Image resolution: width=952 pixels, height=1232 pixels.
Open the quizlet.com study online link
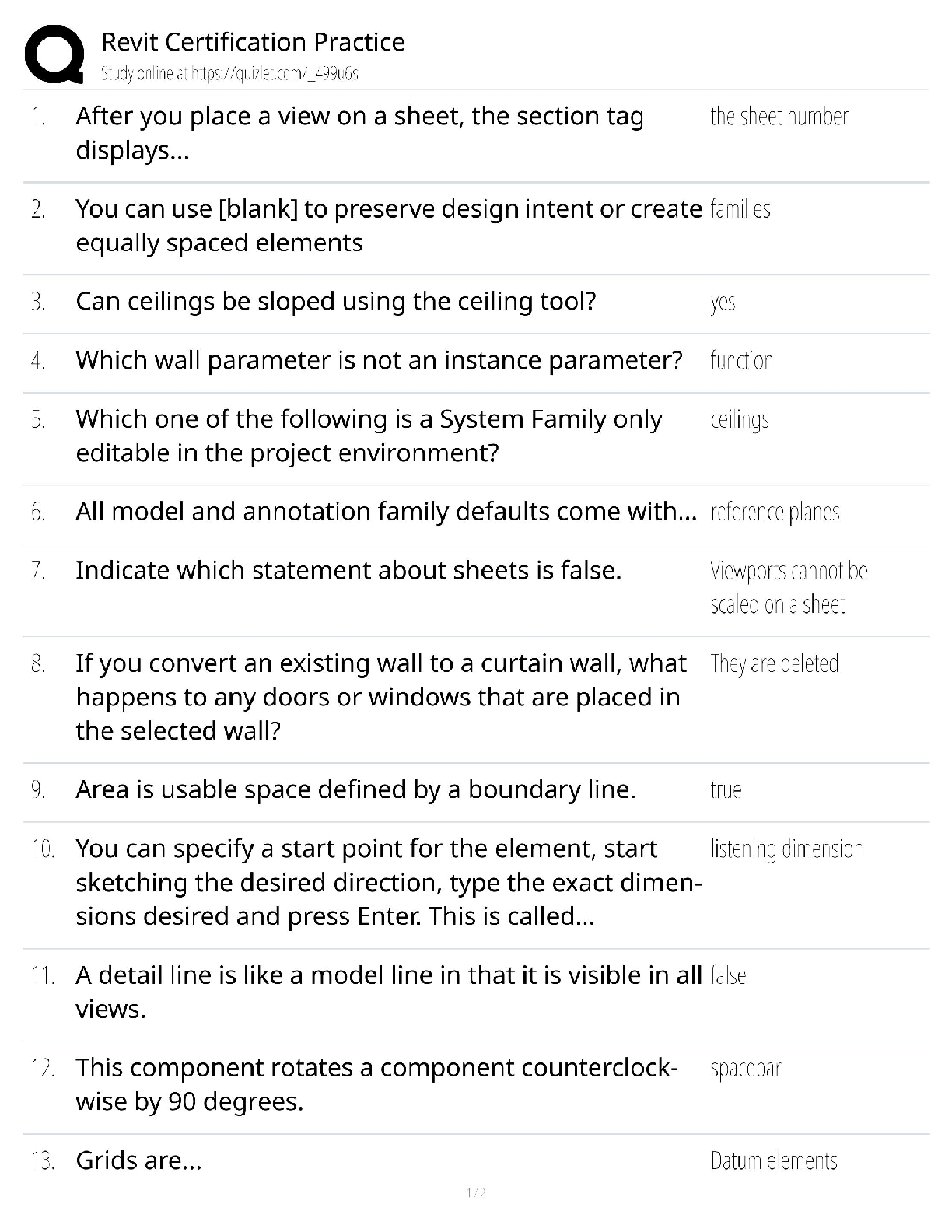(x=229, y=74)
